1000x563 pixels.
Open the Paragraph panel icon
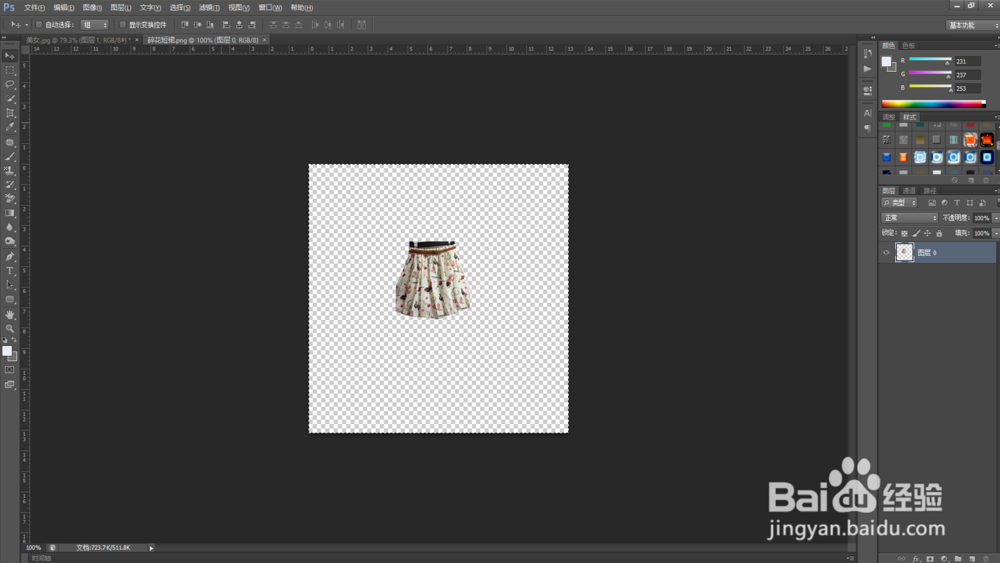click(867, 128)
